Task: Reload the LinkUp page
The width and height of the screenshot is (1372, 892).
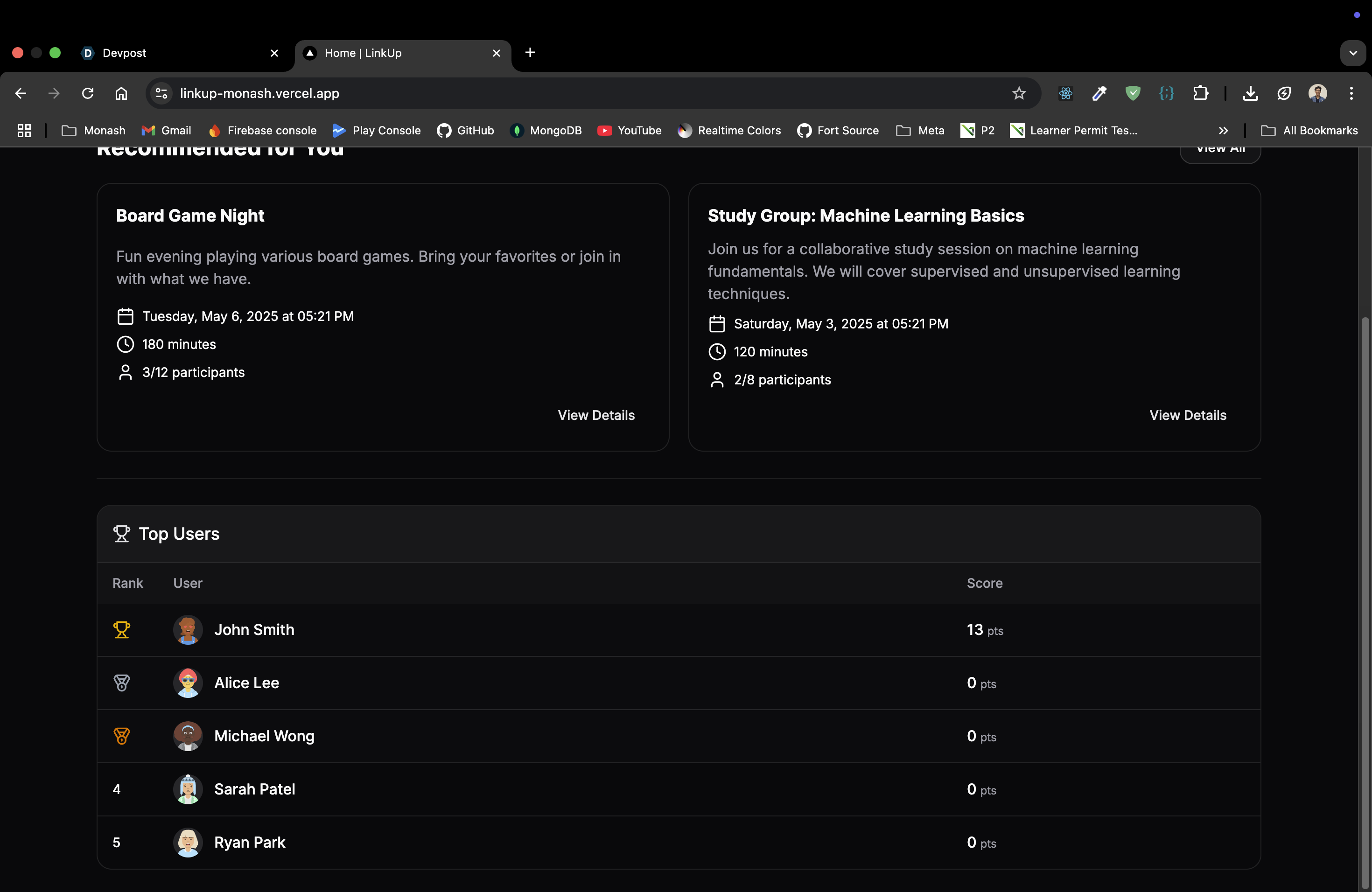Action: [x=88, y=93]
